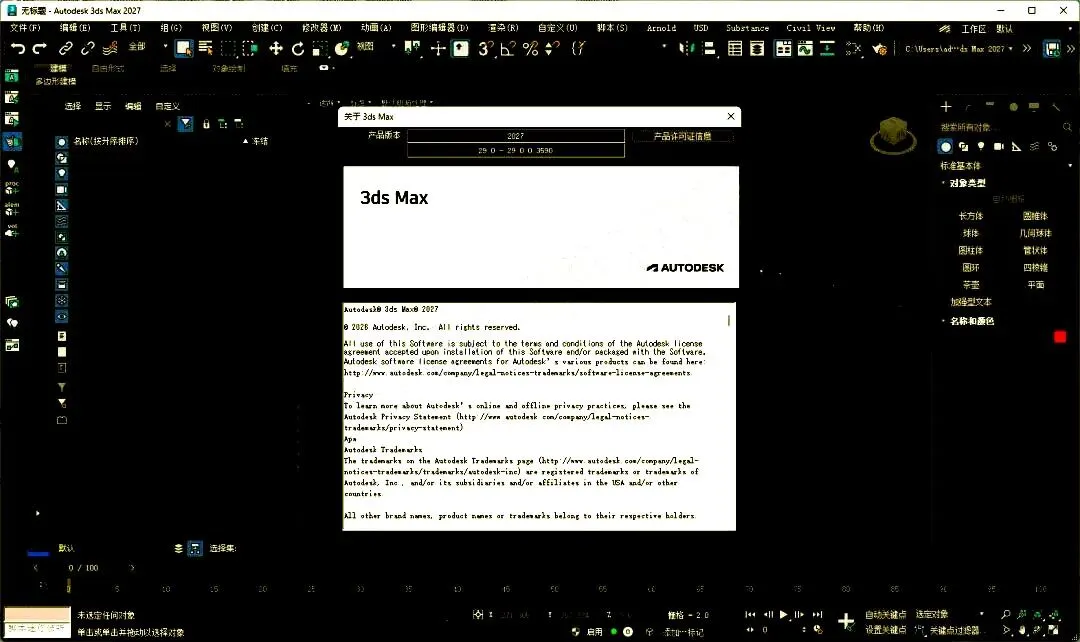This screenshot has width=1080, height=642.
Task: Switch to the 对象绘制 ribbon tab
Action: [229, 68]
